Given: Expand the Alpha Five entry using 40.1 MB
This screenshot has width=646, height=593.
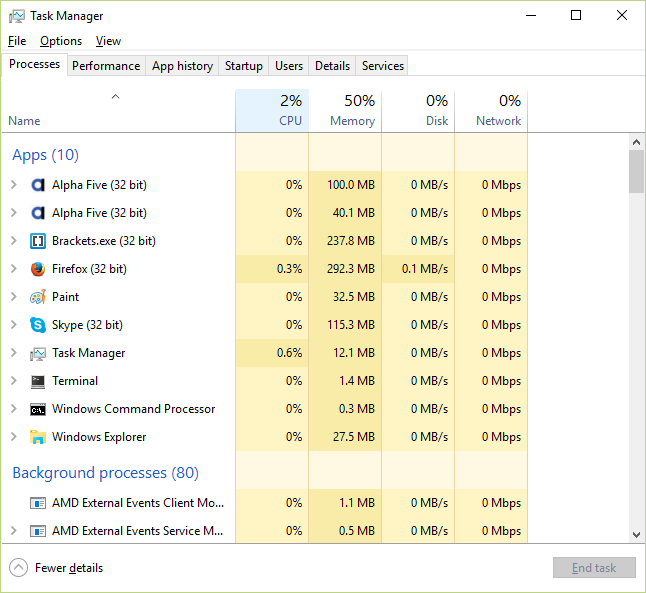Looking at the screenshot, I should click(14, 213).
